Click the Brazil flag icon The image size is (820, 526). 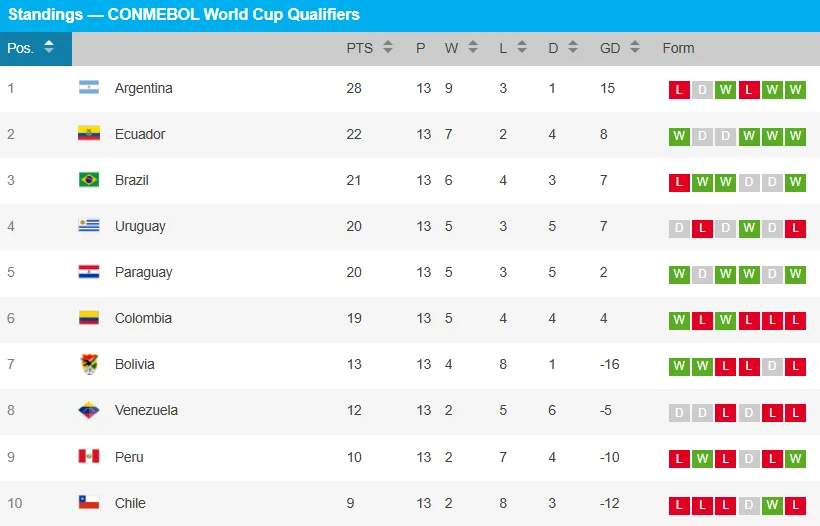click(x=89, y=180)
